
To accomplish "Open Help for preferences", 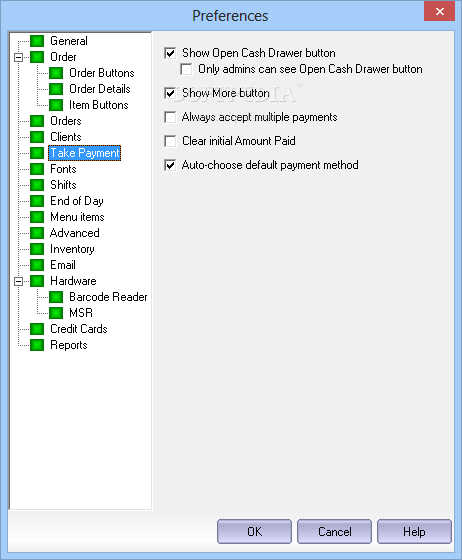I will 414,532.
